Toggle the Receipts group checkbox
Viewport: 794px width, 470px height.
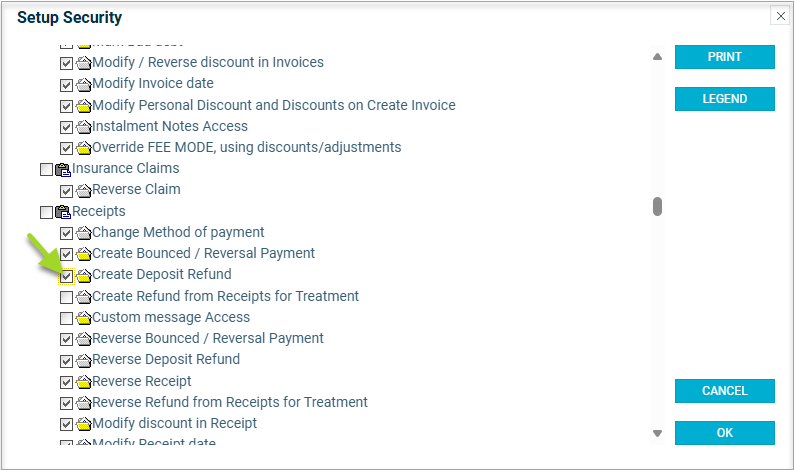tap(46, 212)
